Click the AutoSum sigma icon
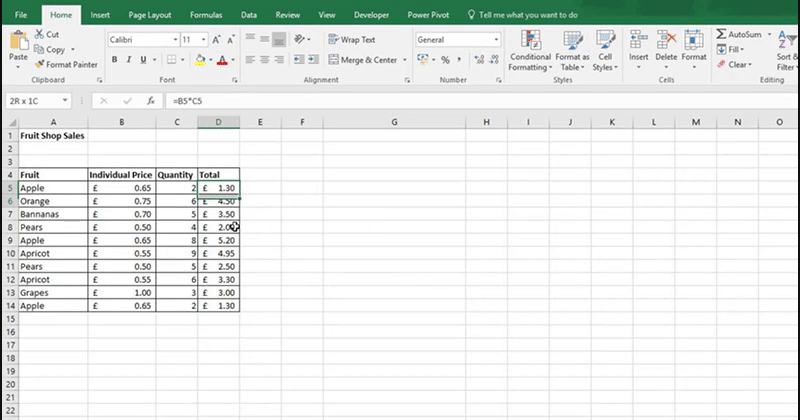Image resolution: width=800 pixels, height=420 pixels. coord(721,34)
